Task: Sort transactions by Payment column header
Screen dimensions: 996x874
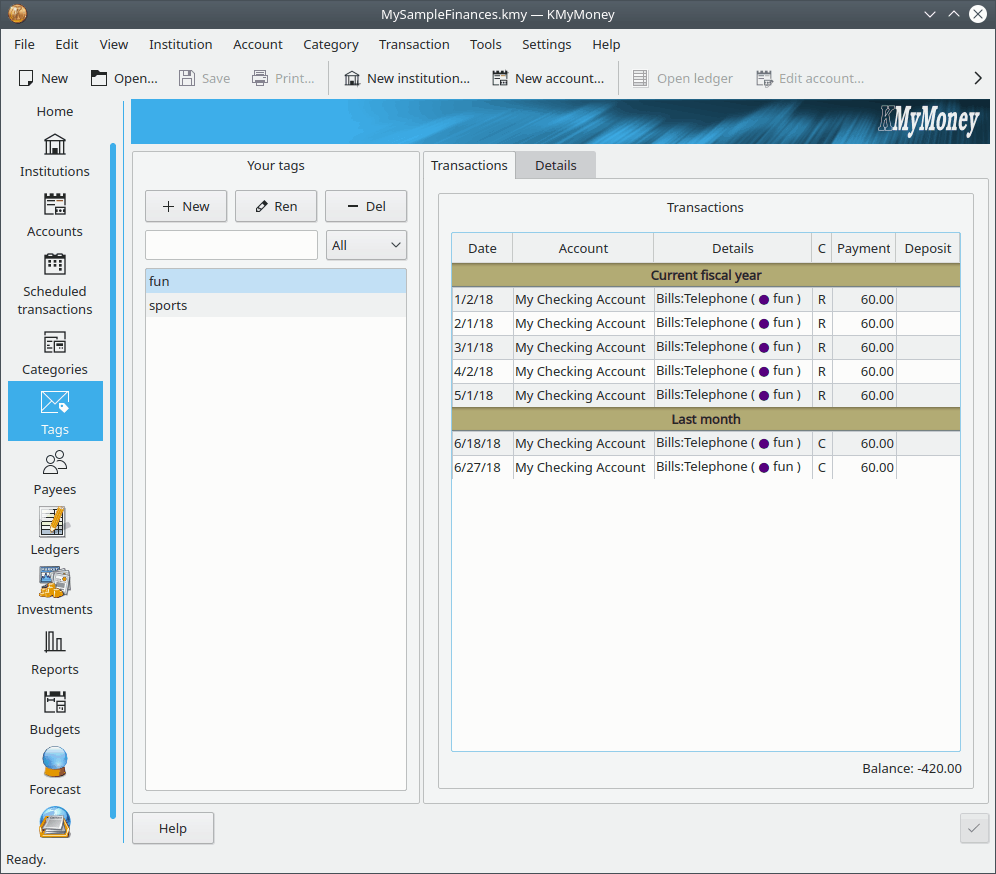Action: pyautogui.click(x=863, y=248)
